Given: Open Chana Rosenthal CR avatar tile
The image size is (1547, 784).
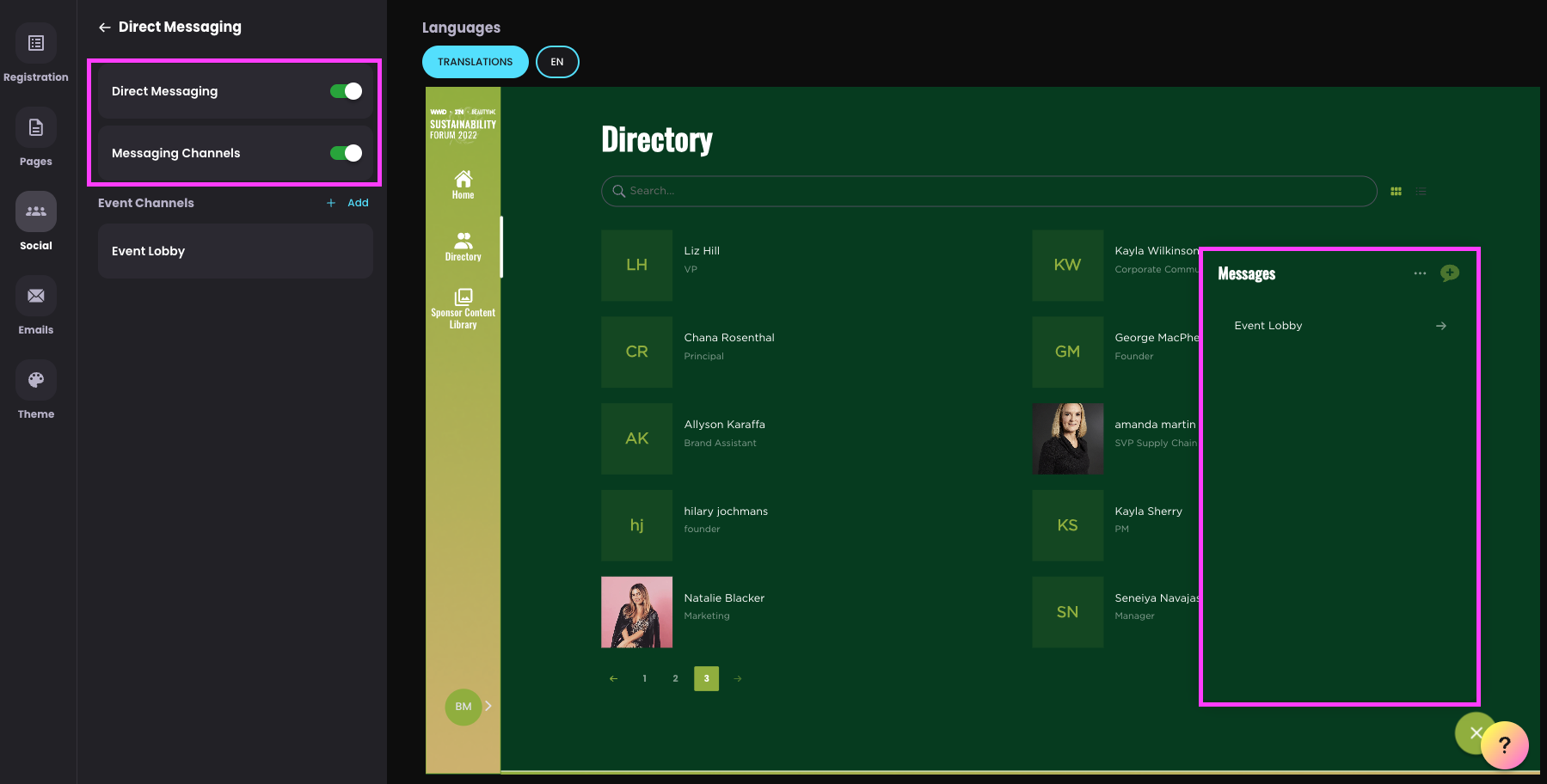Looking at the screenshot, I should point(636,352).
